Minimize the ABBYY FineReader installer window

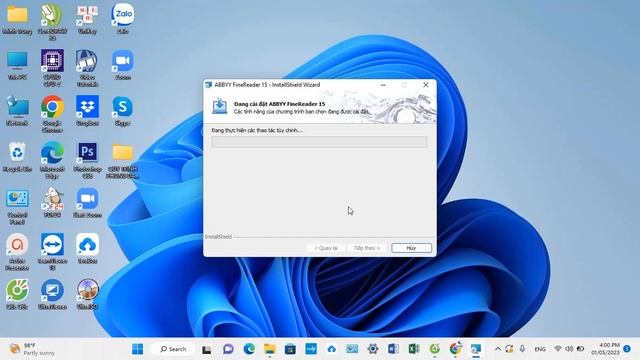(383, 84)
